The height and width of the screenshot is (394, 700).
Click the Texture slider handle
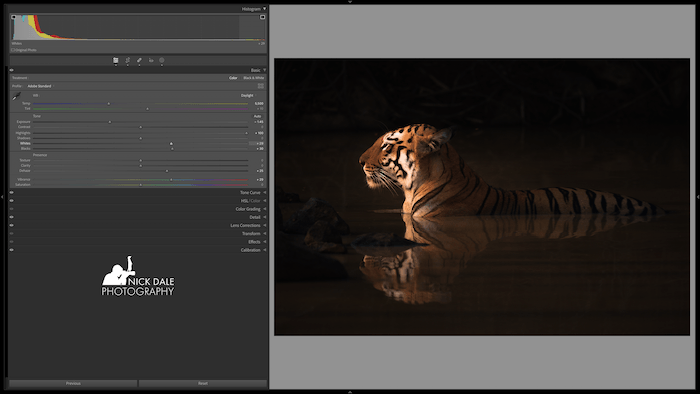141,160
